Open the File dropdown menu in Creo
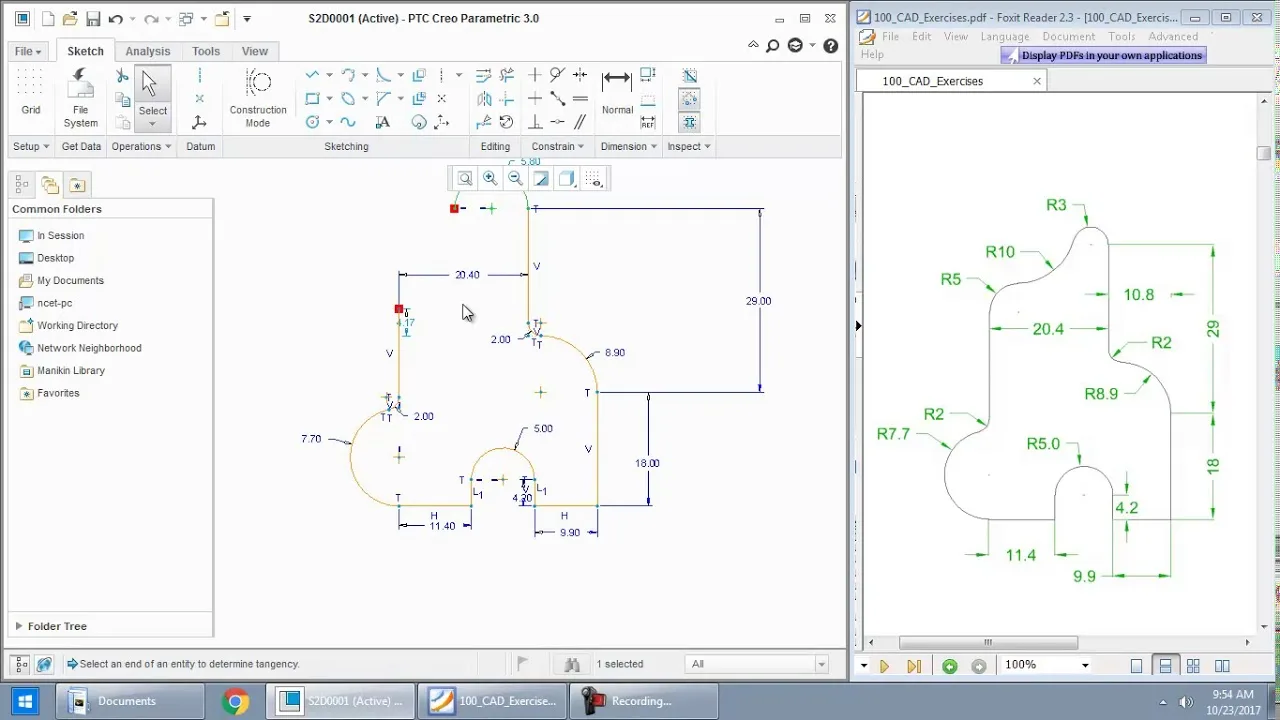 coord(28,51)
